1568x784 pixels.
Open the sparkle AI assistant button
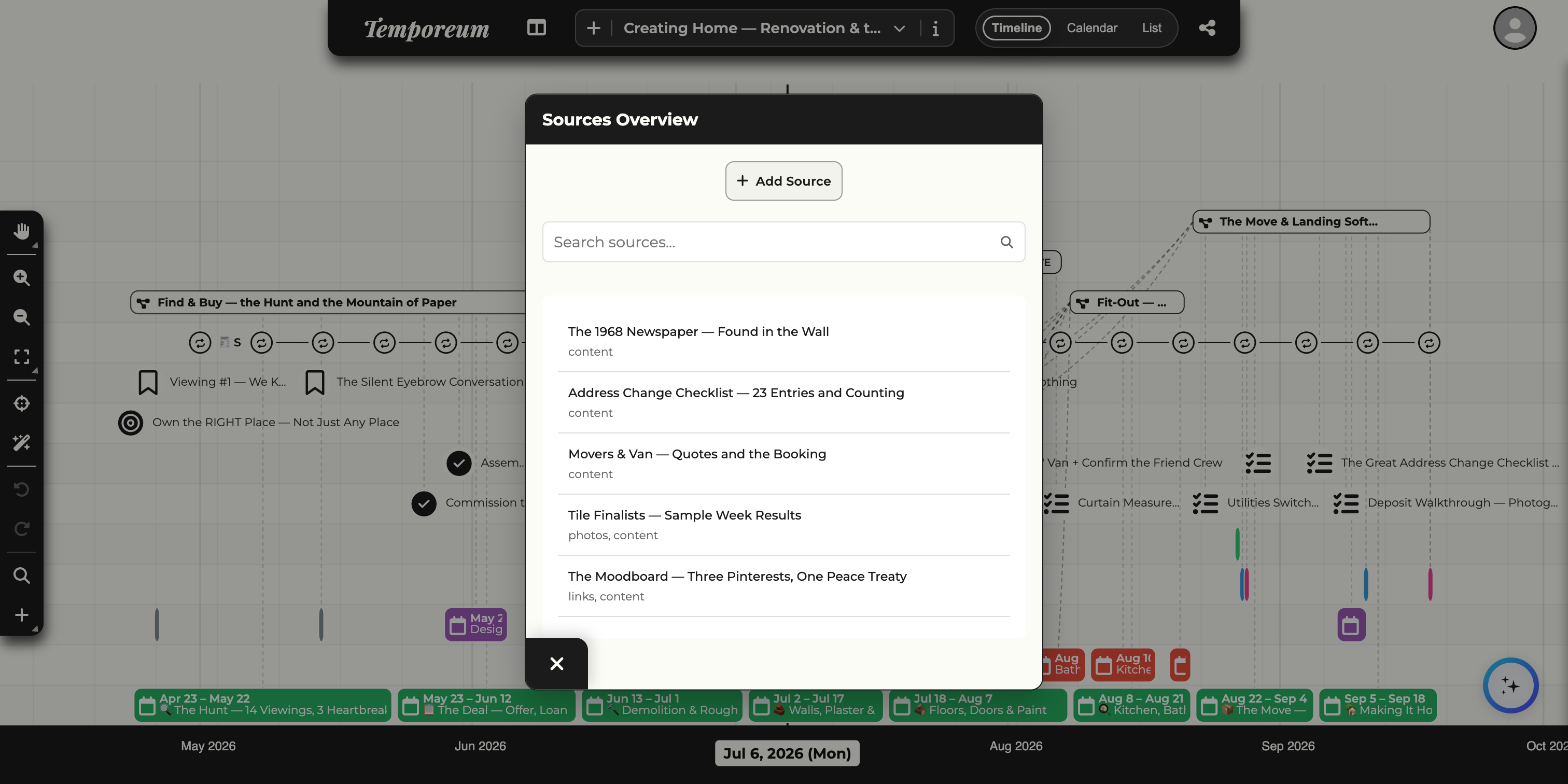point(1510,685)
